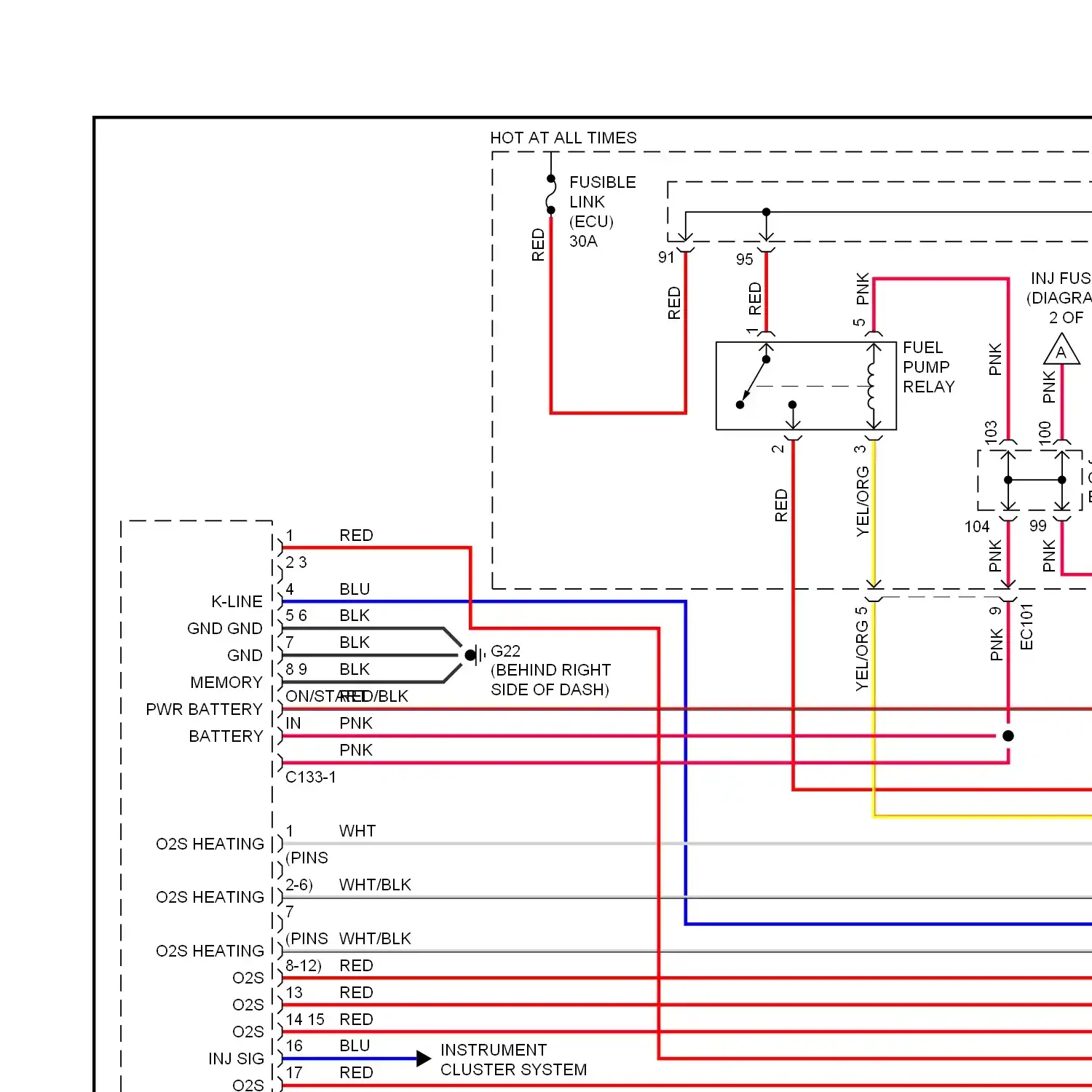
Task: Click the BLU label next to pin 4
Action: tap(355, 589)
